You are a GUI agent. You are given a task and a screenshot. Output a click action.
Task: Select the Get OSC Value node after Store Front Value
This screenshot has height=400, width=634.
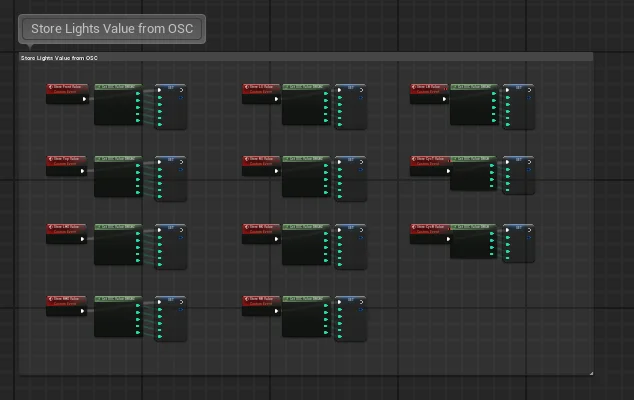click(x=118, y=104)
